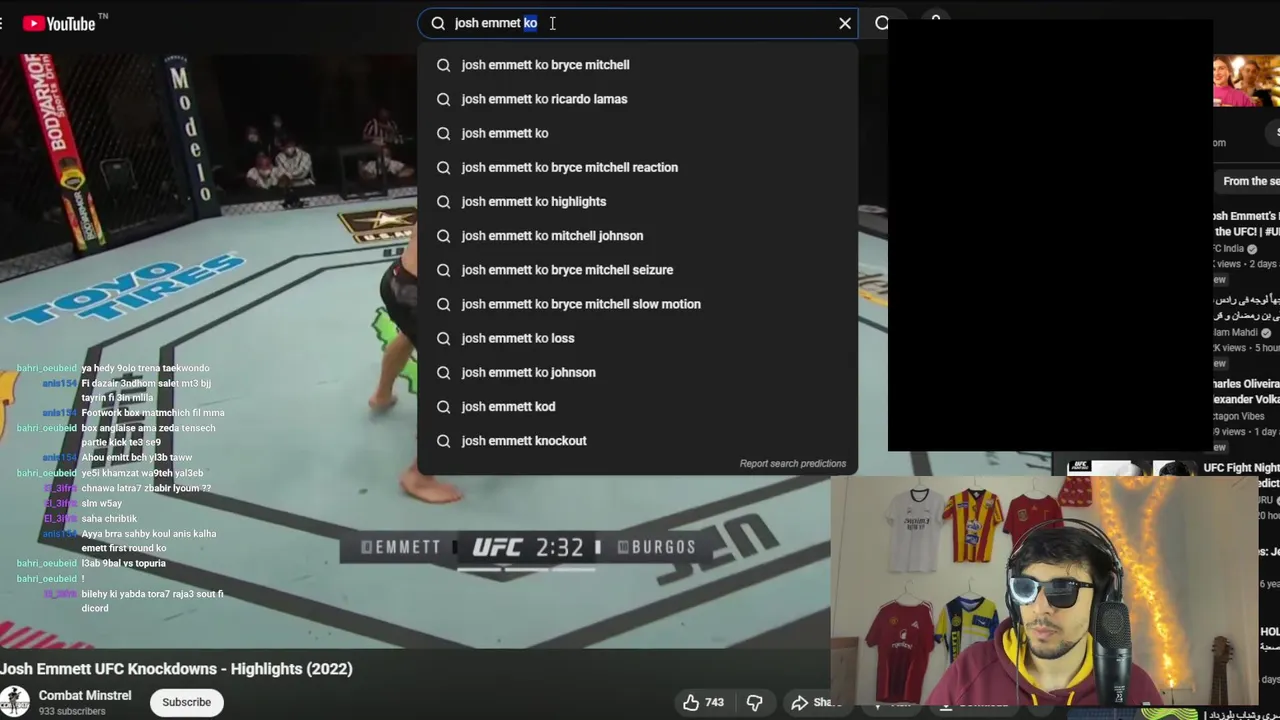This screenshot has width=1280, height=720.
Task: Clear the search box with the X
Action: click(845, 23)
